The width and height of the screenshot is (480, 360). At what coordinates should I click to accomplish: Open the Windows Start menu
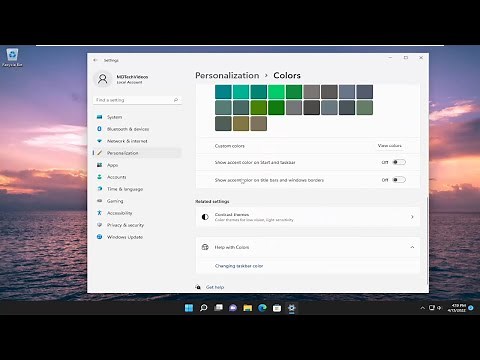click(x=189, y=308)
